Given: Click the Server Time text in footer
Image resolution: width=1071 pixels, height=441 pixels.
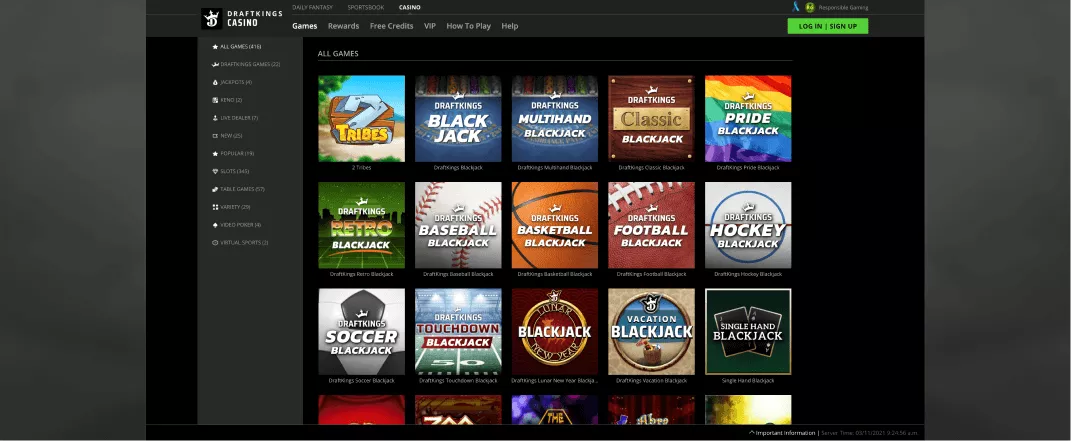Looking at the screenshot, I should pos(869,433).
